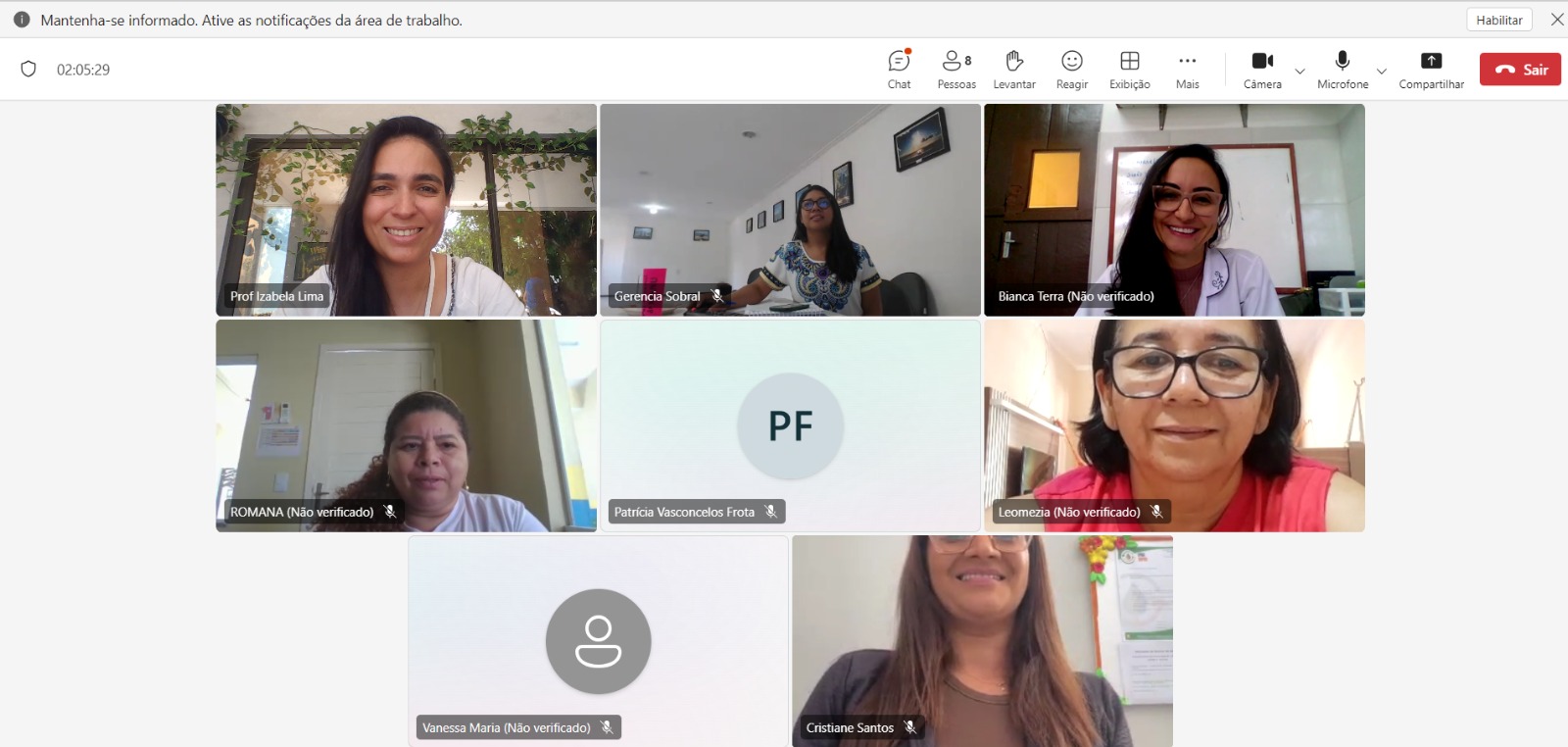Click Patrícia Vasconcelos Frota name label

click(x=684, y=512)
